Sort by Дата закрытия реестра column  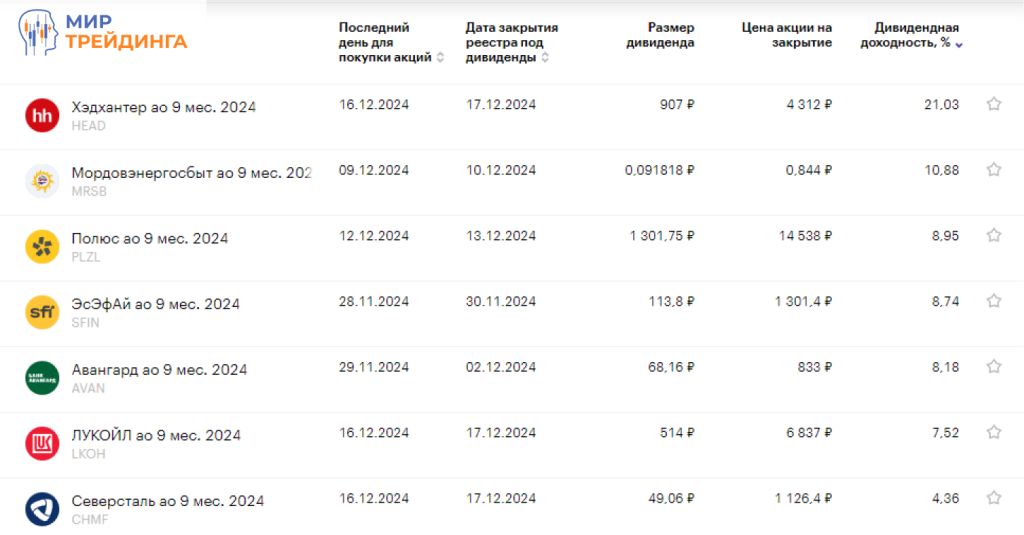click(x=511, y=43)
